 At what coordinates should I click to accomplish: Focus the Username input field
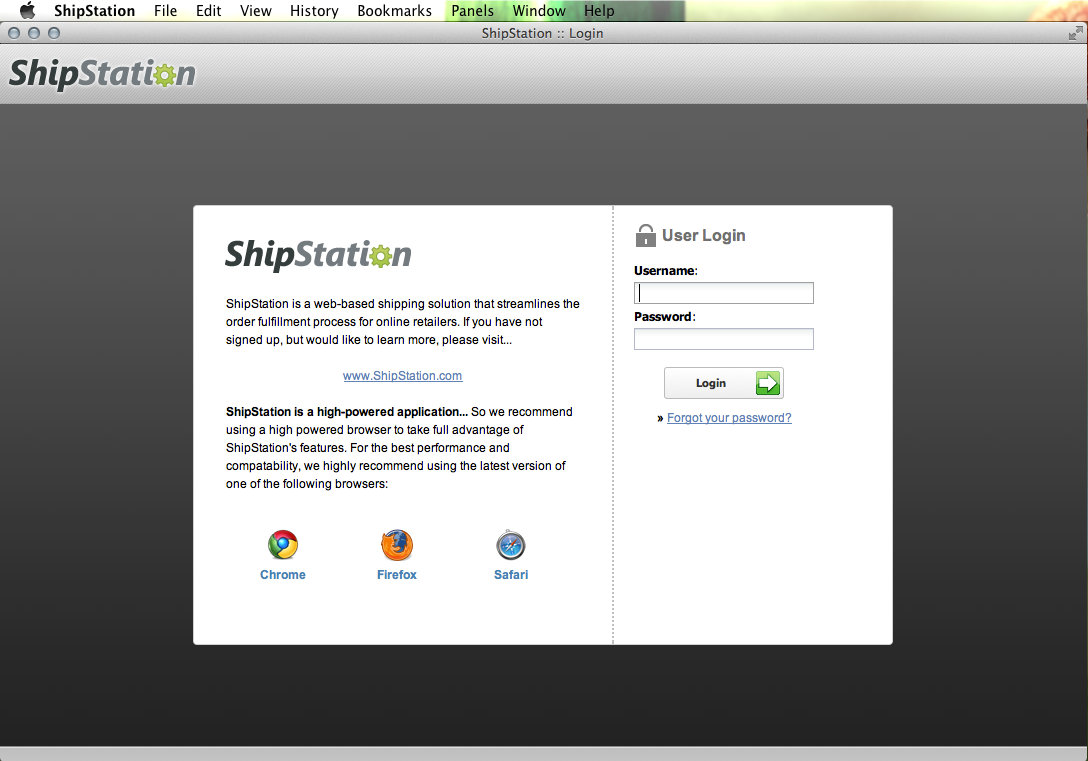[x=724, y=293]
